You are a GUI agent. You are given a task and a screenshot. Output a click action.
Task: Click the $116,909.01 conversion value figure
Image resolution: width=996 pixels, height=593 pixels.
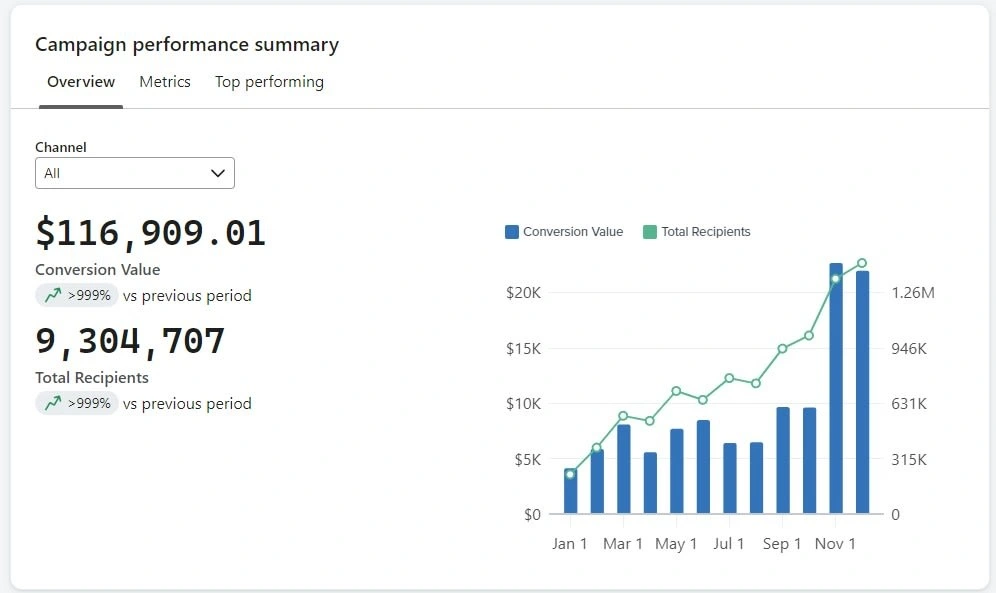pos(151,233)
